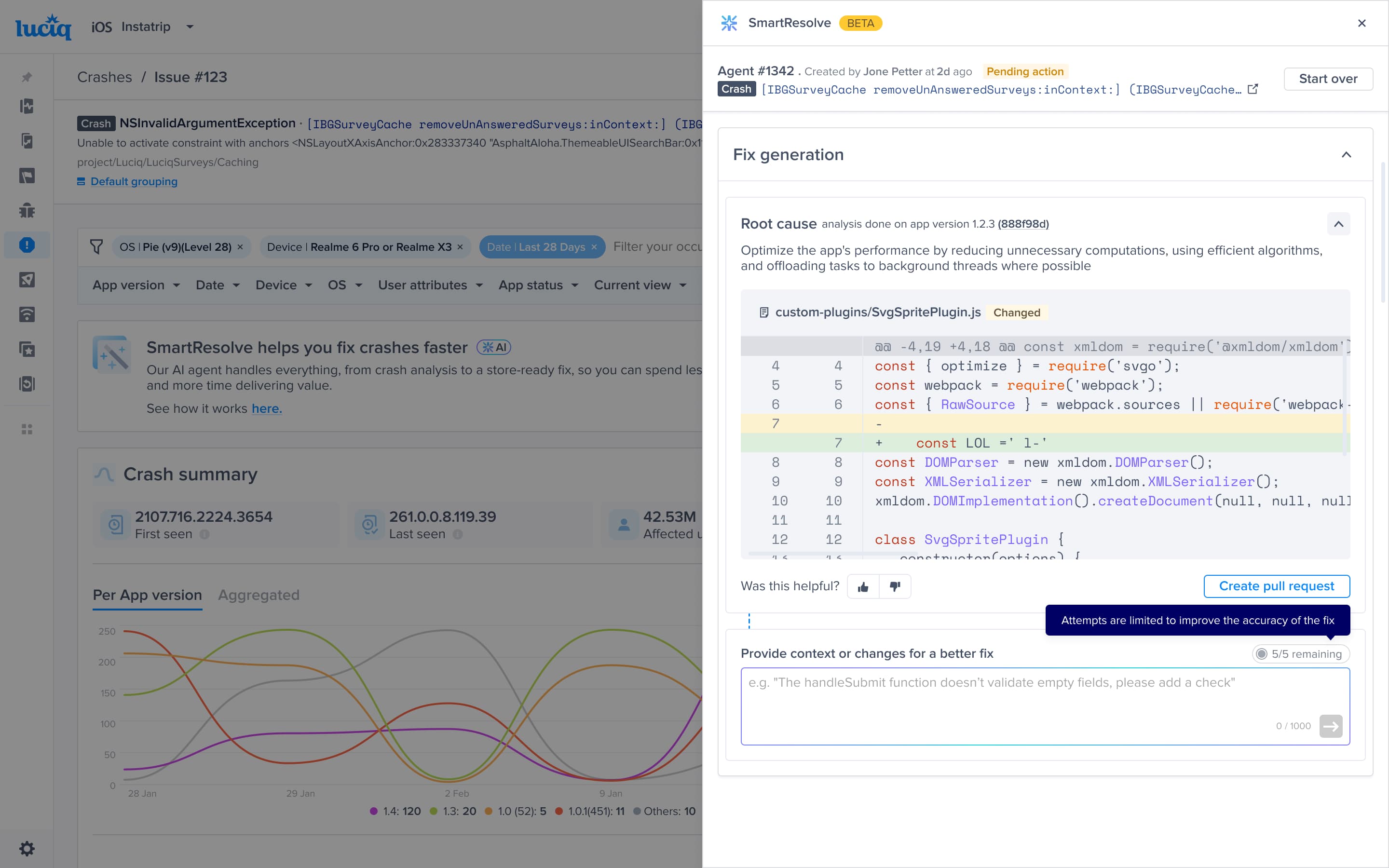This screenshot has width=1389, height=868.
Task: Select the Crashes alert sidebar icon
Action: [27, 245]
